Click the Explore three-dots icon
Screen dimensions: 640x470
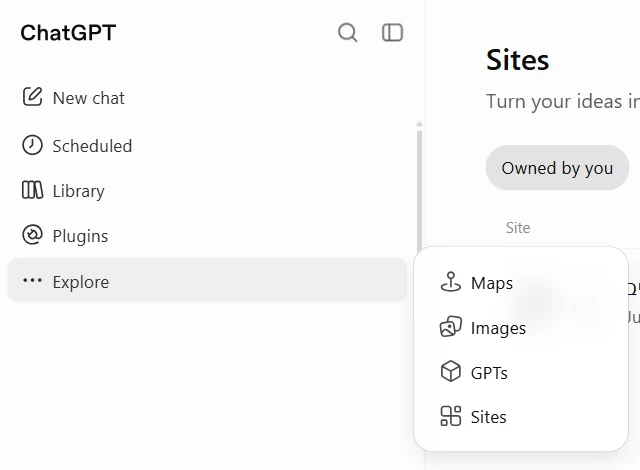(32, 280)
